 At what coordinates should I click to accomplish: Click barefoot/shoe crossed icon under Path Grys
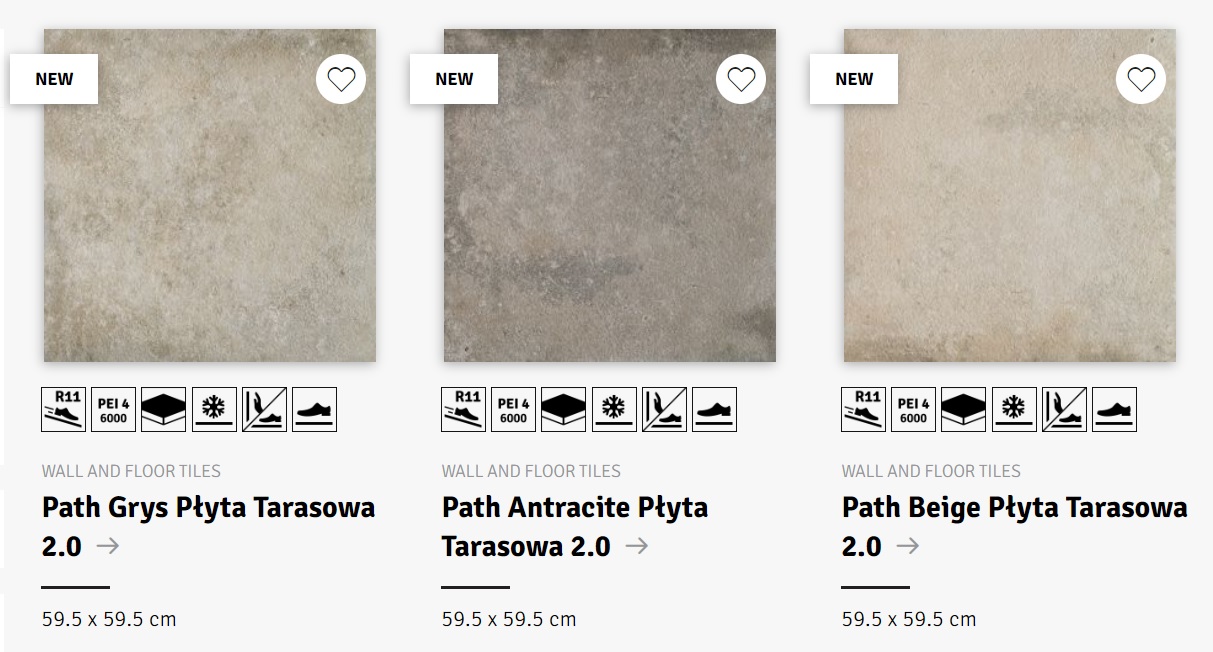click(263, 409)
